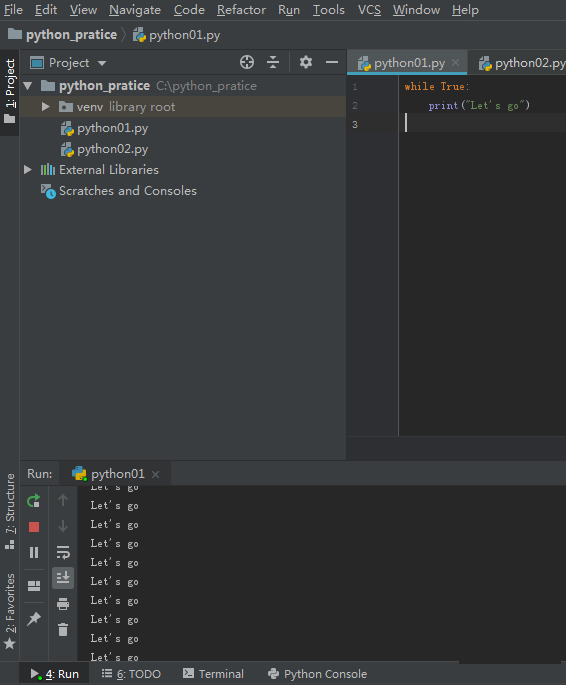Hide the Project tool window with minus icon
Image resolution: width=566 pixels, height=685 pixels.
[332, 62]
